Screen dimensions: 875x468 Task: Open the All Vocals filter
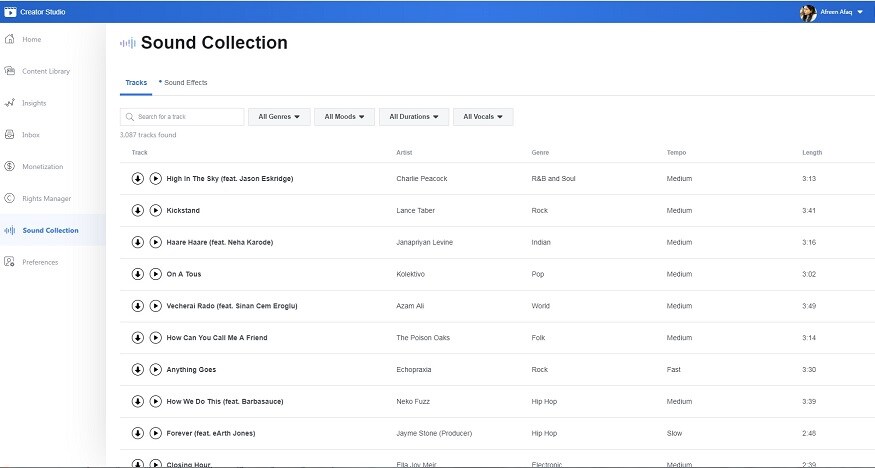tap(482, 117)
